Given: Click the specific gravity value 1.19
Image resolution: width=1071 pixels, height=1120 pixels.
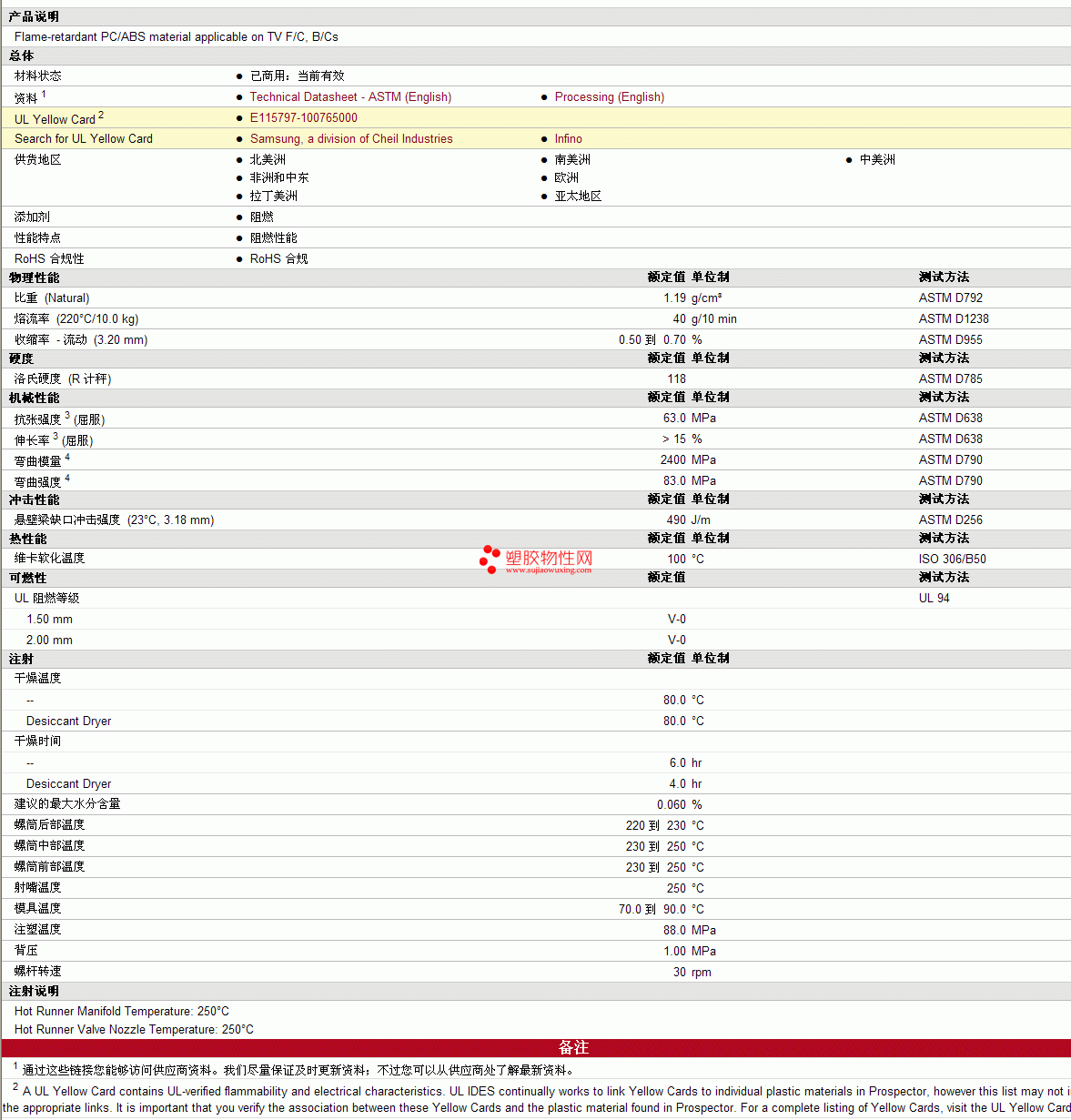Looking at the screenshot, I should pos(674,298).
